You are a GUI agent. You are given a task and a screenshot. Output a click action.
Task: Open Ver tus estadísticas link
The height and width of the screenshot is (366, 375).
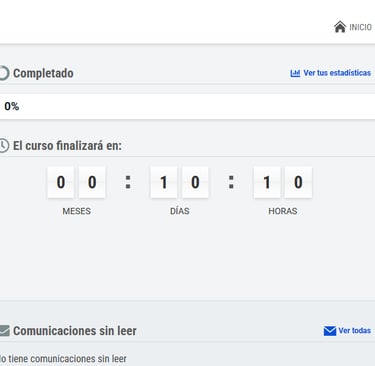pos(337,73)
